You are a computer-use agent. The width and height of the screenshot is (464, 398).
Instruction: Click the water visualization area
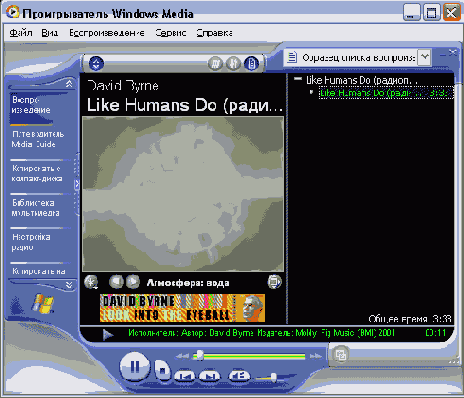click(183, 194)
